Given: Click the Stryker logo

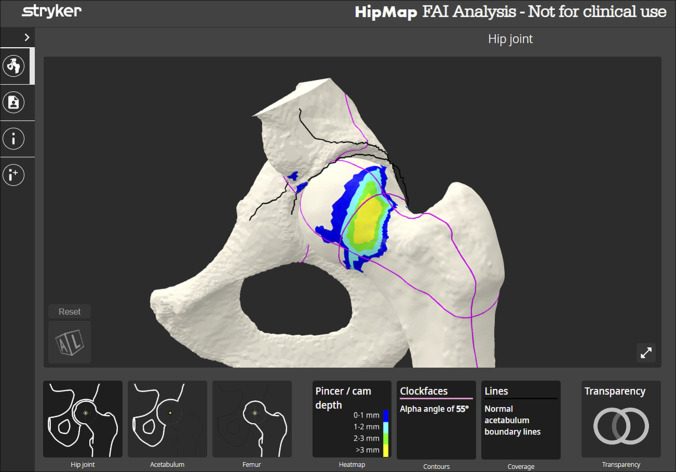Looking at the screenshot, I should [52, 12].
